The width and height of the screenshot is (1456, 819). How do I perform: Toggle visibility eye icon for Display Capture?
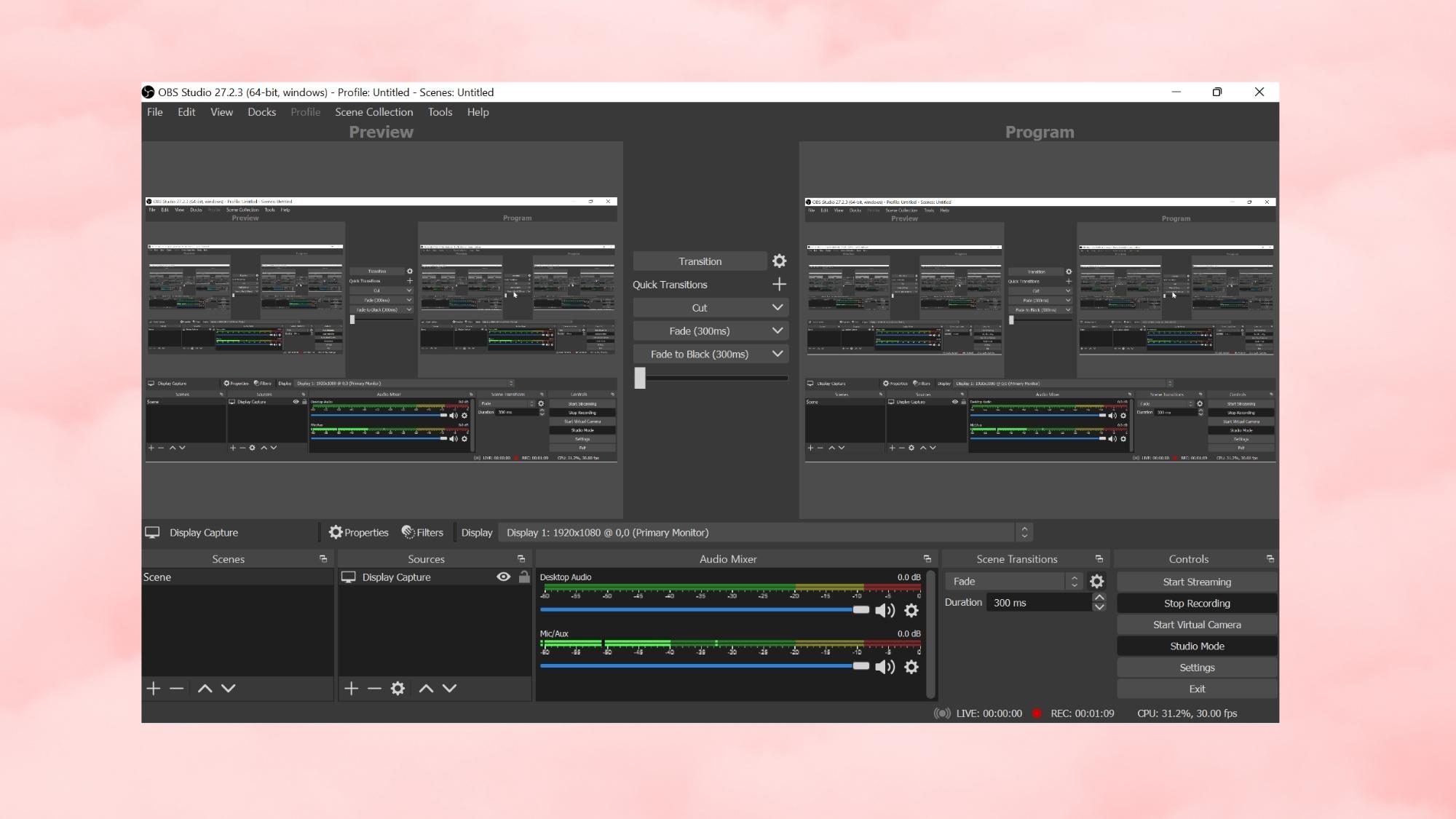[503, 576]
